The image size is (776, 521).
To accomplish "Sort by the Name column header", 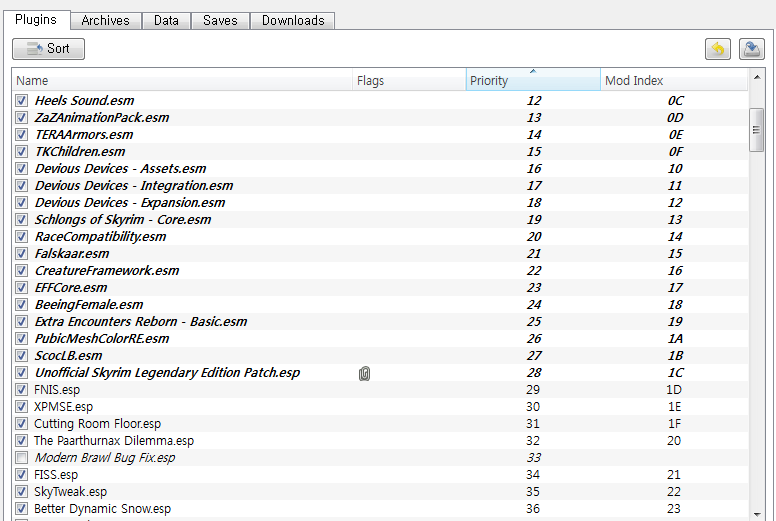I will coord(182,80).
